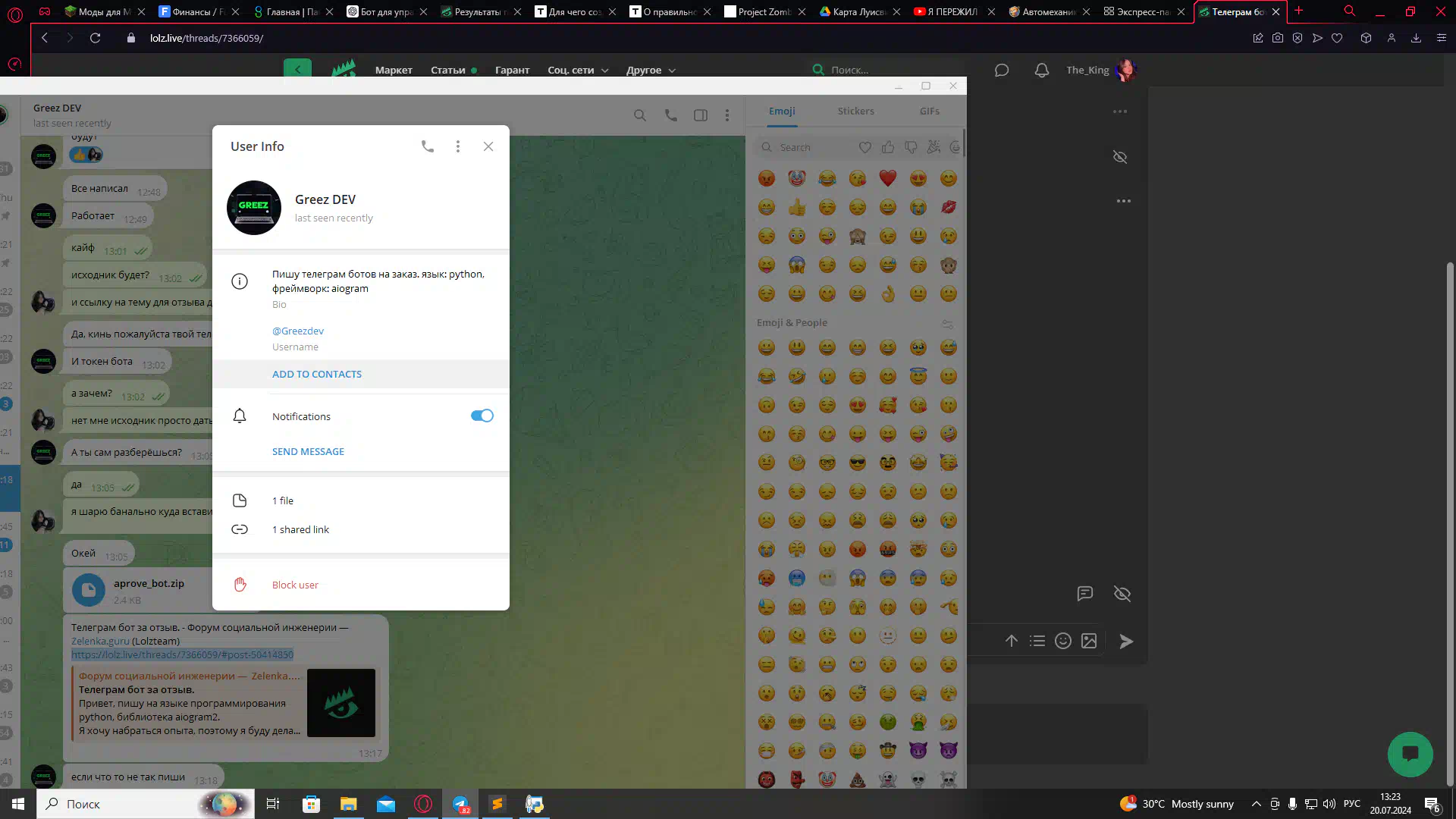Viewport: 1456px width, 819px height.
Task: Select the thumbs-down emoji category icon
Action: (911, 147)
